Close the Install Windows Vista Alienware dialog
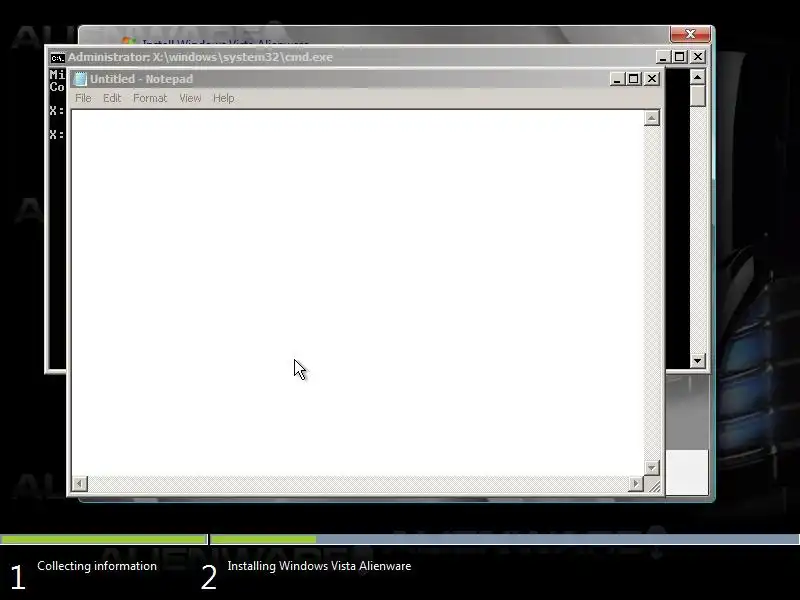This screenshot has height=600, width=800. pyautogui.click(x=690, y=34)
